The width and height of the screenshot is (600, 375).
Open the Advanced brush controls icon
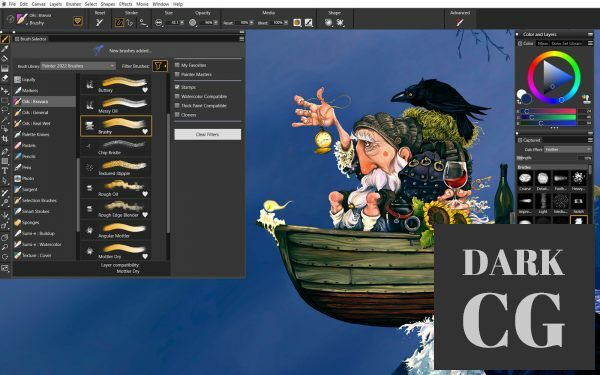[460, 22]
